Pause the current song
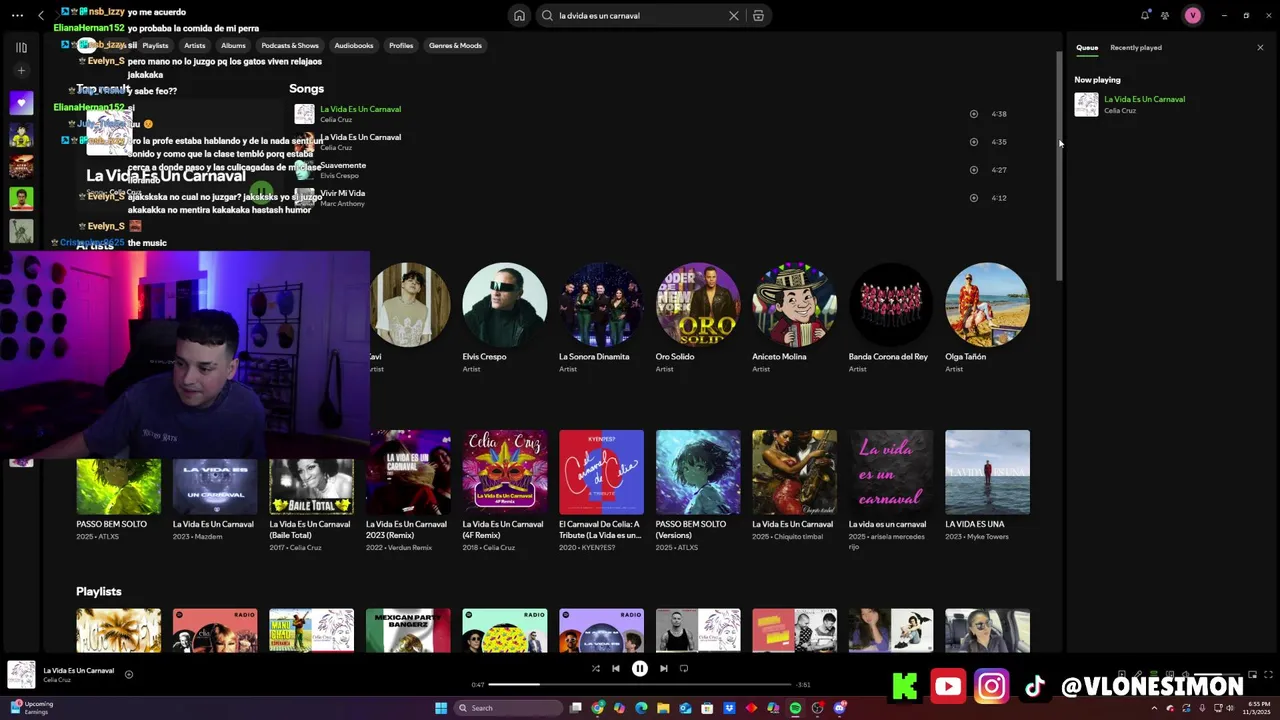Image resolution: width=1280 pixels, height=720 pixels. click(640, 669)
